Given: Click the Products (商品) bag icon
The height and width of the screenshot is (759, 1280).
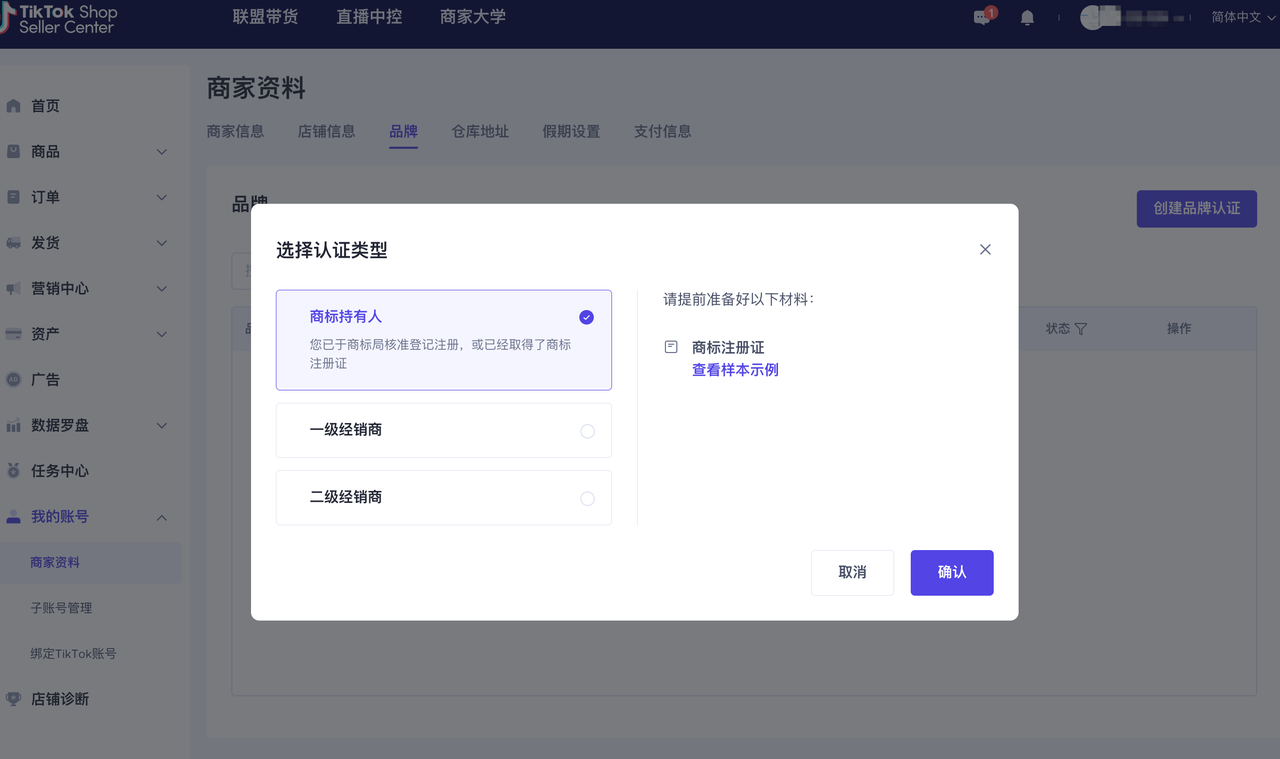Looking at the screenshot, I should 14,152.
